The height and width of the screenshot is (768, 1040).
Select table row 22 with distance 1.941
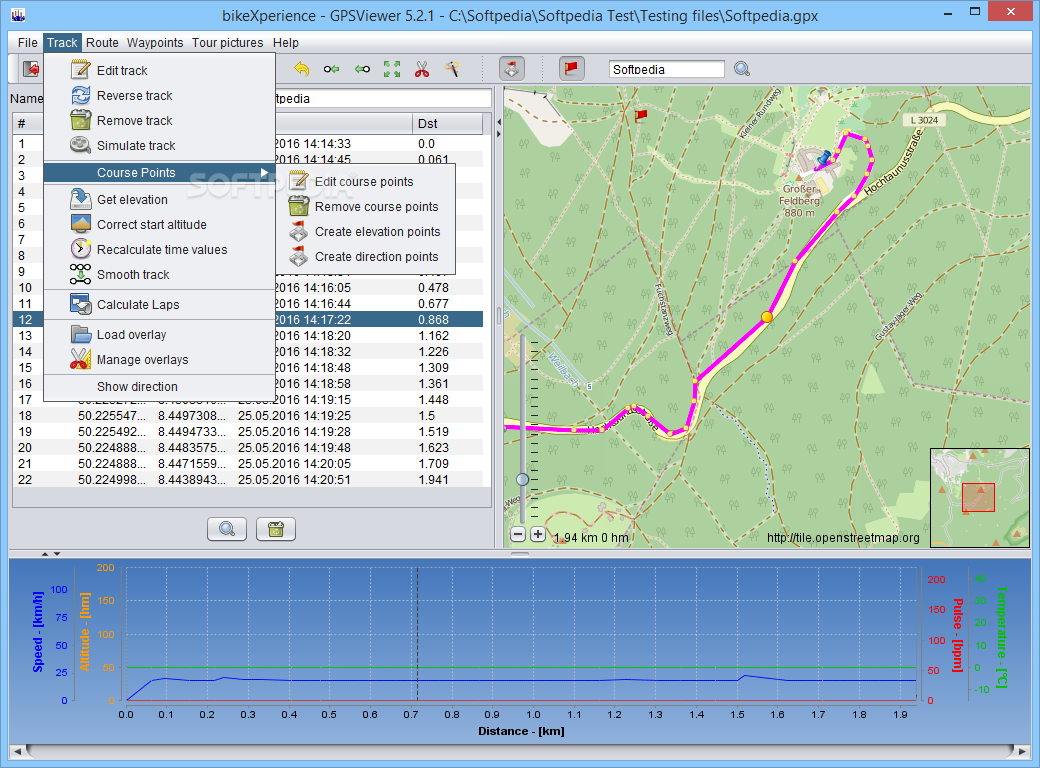tap(247, 480)
